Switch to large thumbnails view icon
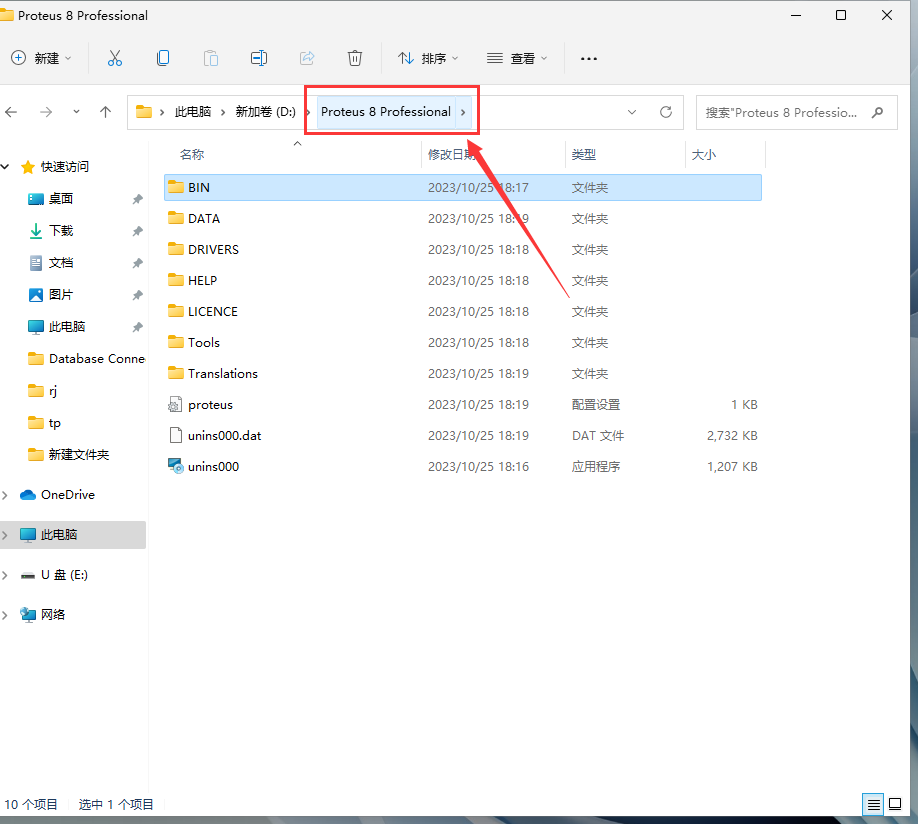Image resolution: width=918 pixels, height=824 pixels. coord(895,804)
